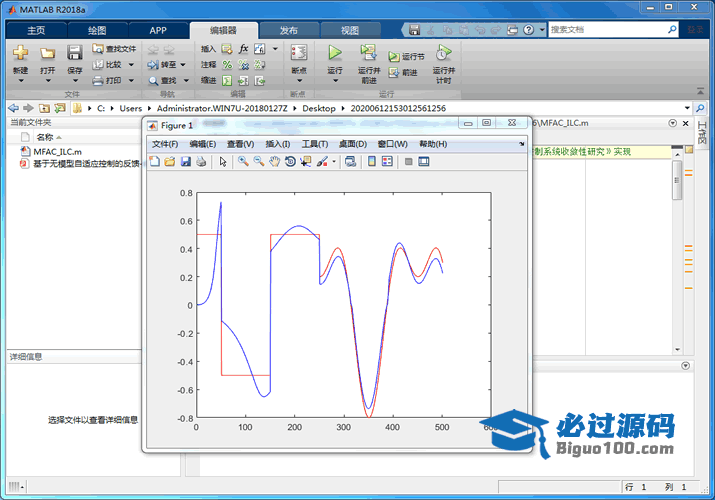Toggle the Figure 1 data cursor tool
The width and height of the screenshot is (715, 500).
pos(306,161)
